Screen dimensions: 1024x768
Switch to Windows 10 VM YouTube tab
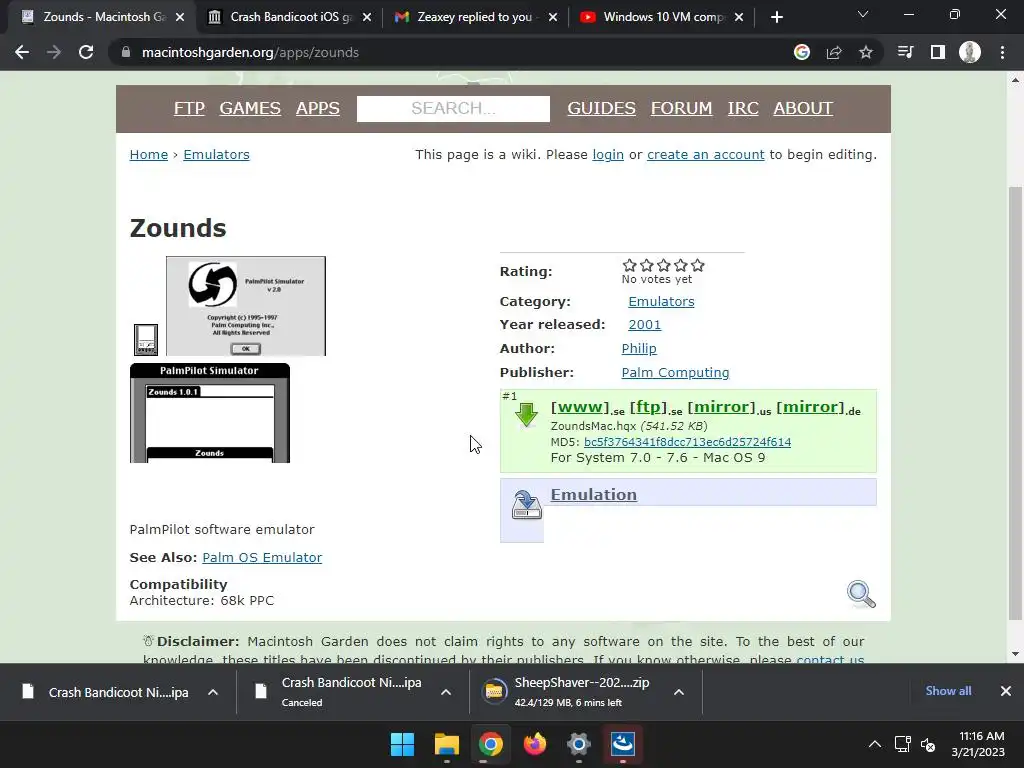pyautogui.click(x=663, y=17)
